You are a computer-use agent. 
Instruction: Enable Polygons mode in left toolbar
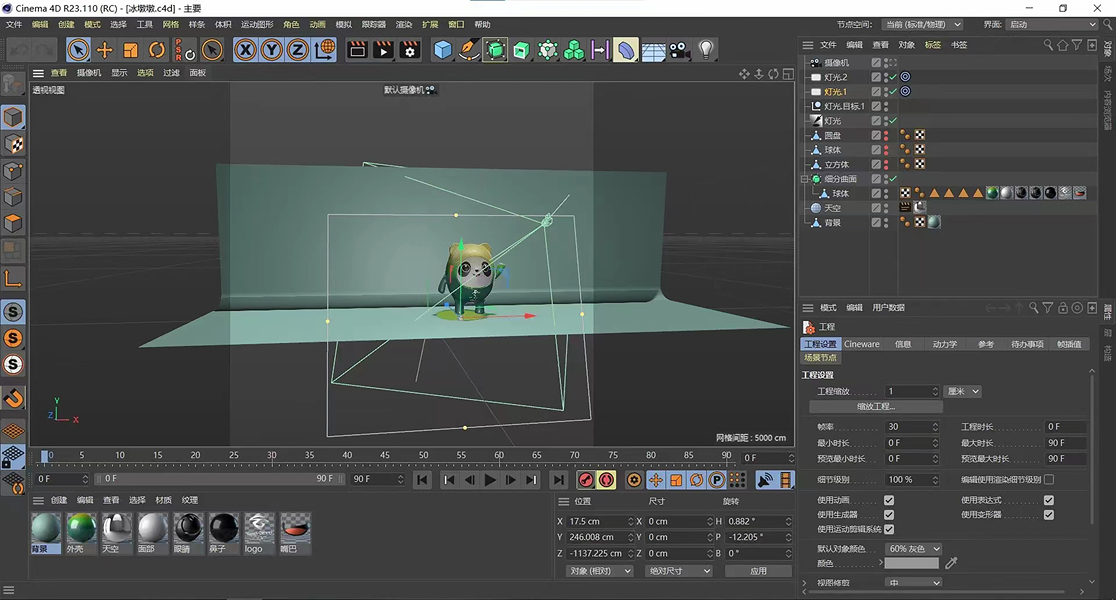click(14, 223)
